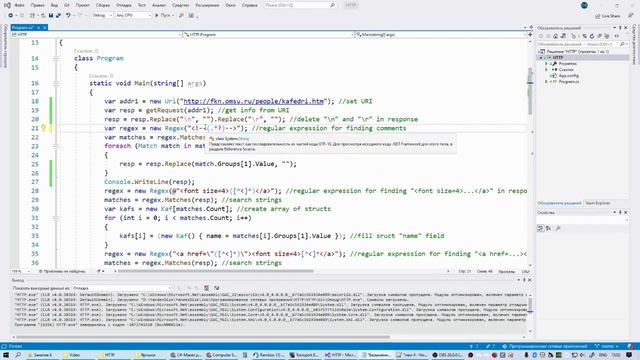
Task: Switch to the Team Explorer tab
Action: pyautogui.click(x=598, y=203)
